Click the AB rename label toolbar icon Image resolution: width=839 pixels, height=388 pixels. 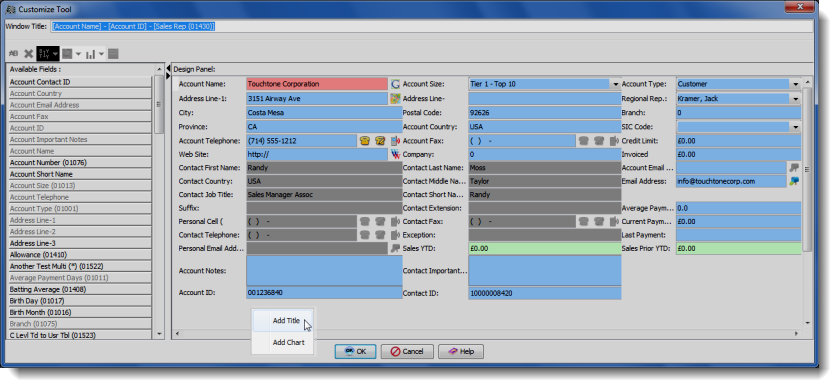pos(14,54)
